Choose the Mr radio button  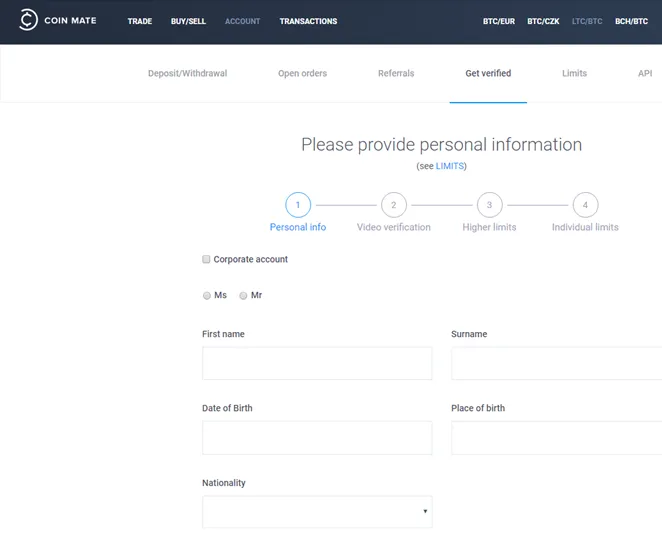[243, 295]
